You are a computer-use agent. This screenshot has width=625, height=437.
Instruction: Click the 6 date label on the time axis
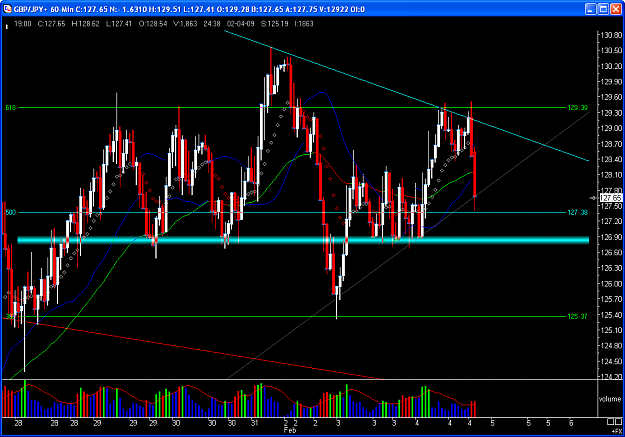tap(571, 423)
